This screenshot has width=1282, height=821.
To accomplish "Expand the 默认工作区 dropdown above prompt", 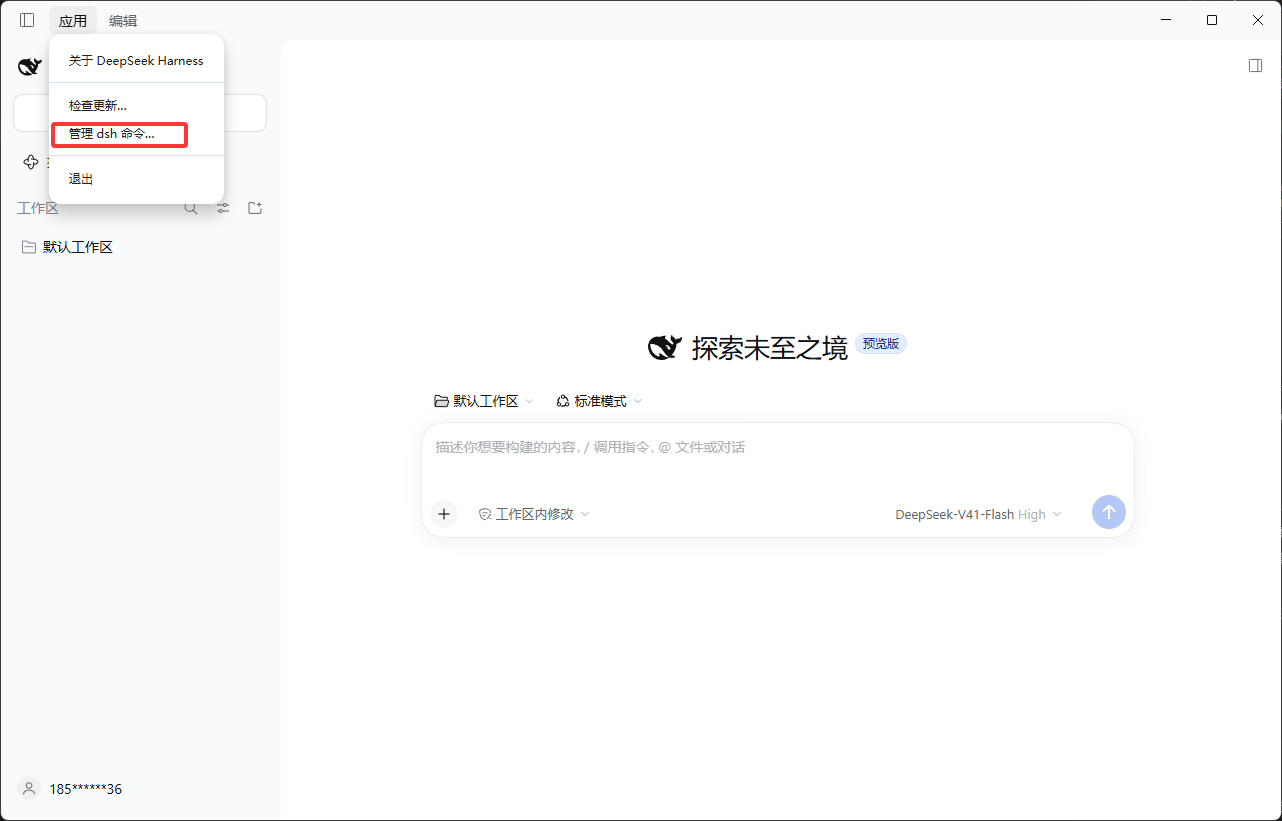I will tap(484, 401).
